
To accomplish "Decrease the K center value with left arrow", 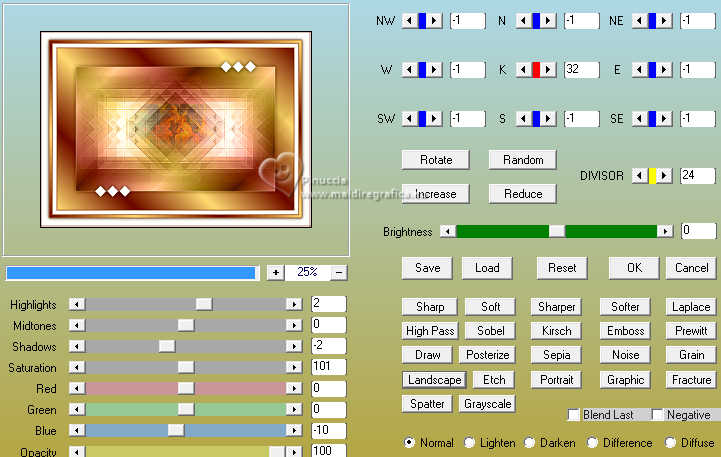I will (x=523, y=70).
